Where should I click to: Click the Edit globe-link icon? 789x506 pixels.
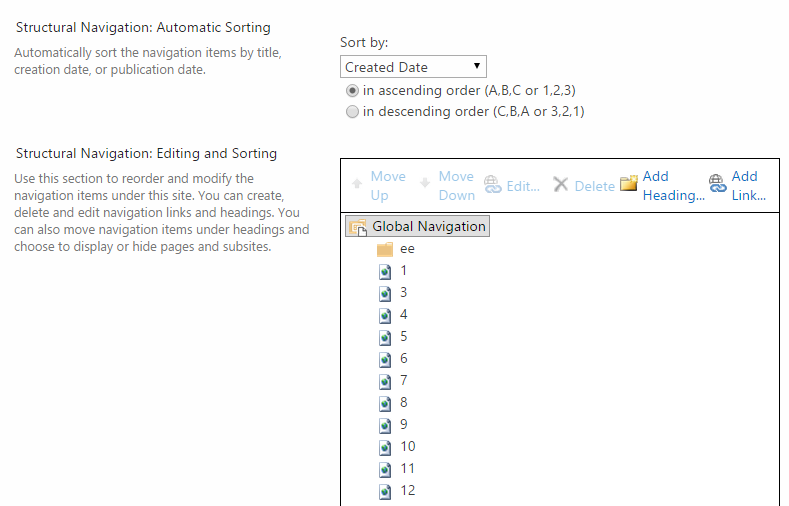tap(493, 184)
